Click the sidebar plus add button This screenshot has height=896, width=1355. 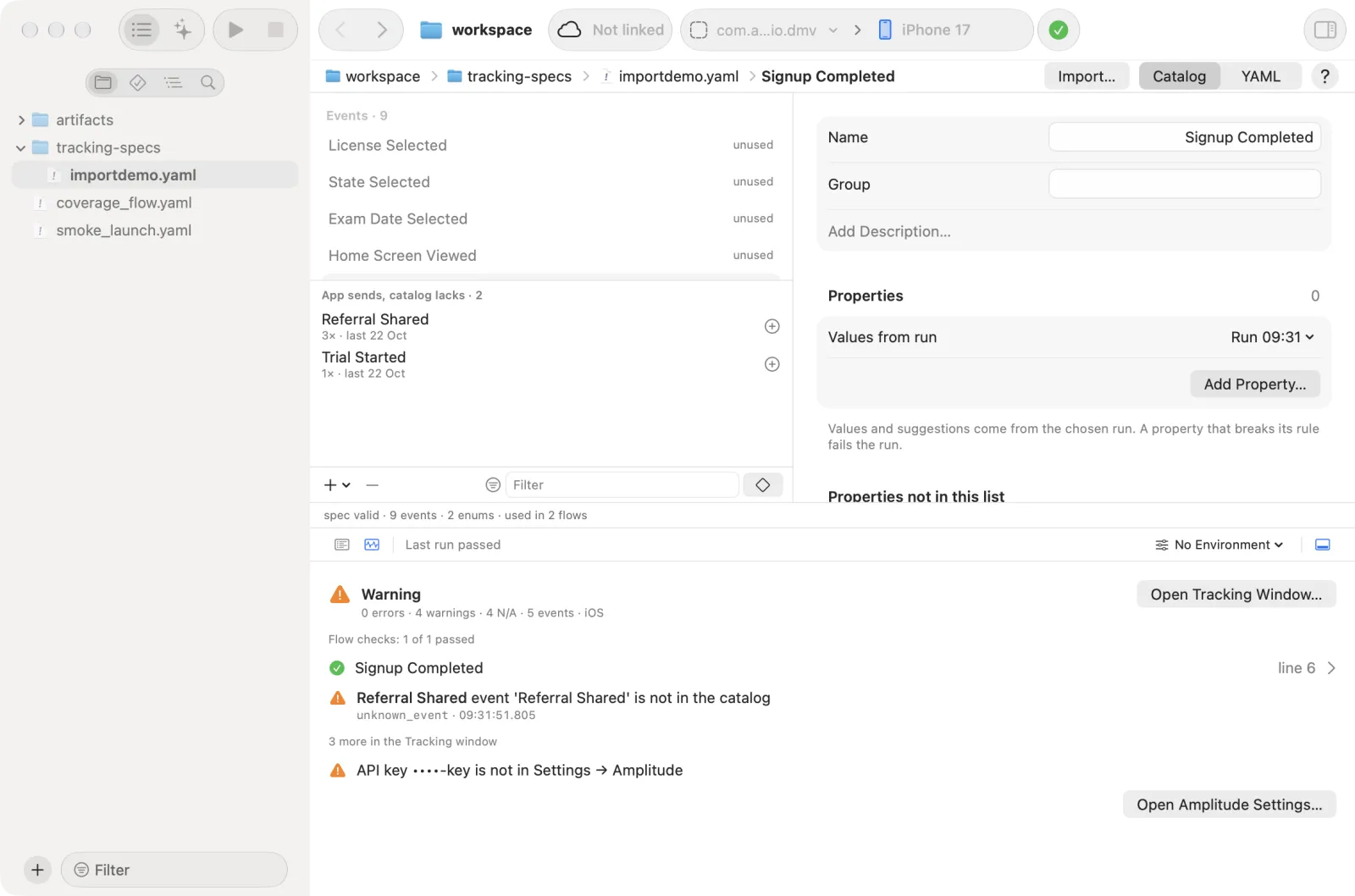[x=37, y=870]
